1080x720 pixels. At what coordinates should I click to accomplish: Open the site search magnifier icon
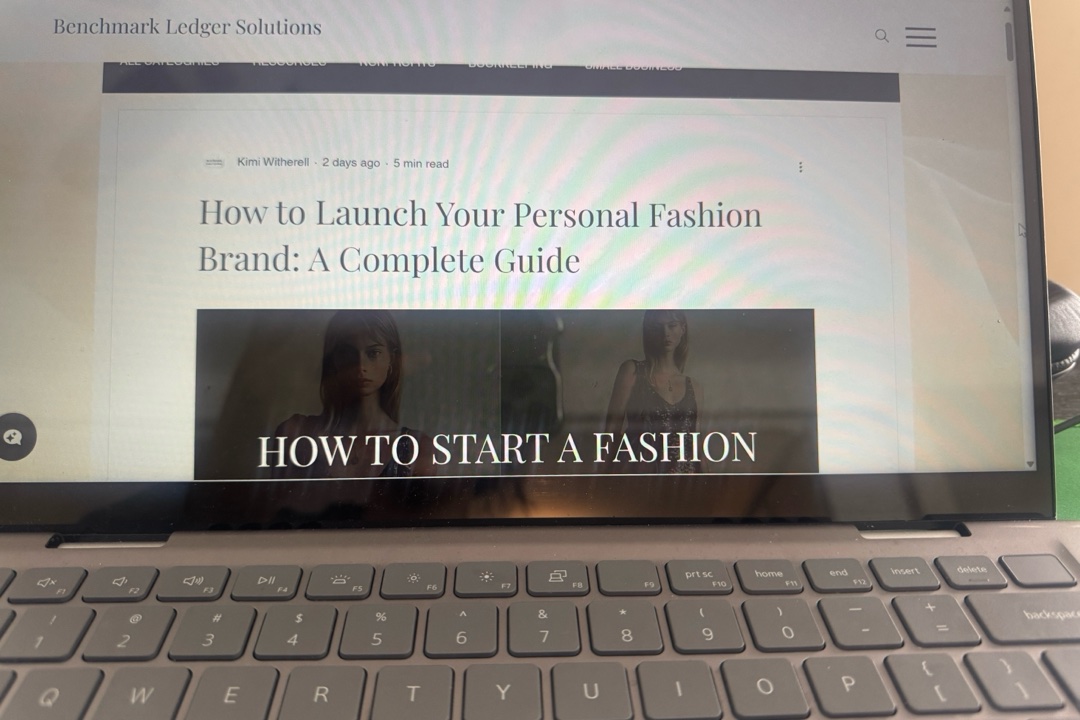(x=881, y=36)
